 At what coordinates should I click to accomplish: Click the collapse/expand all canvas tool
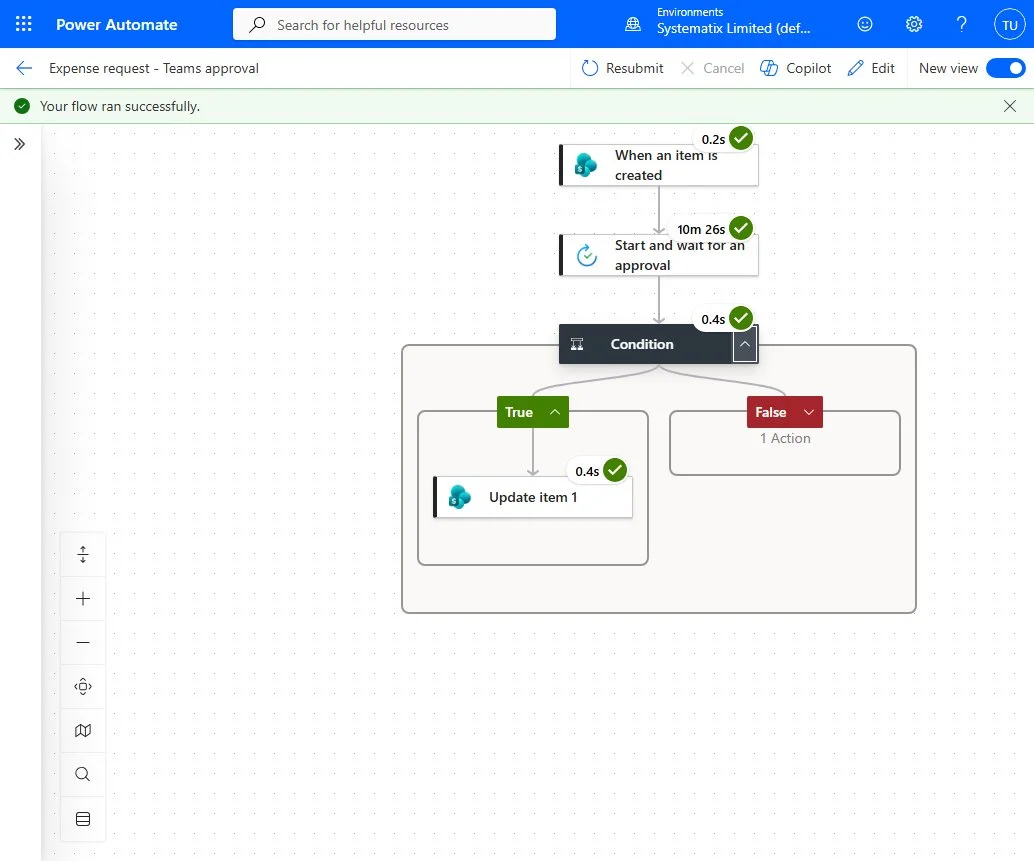(x=83, y=554)
